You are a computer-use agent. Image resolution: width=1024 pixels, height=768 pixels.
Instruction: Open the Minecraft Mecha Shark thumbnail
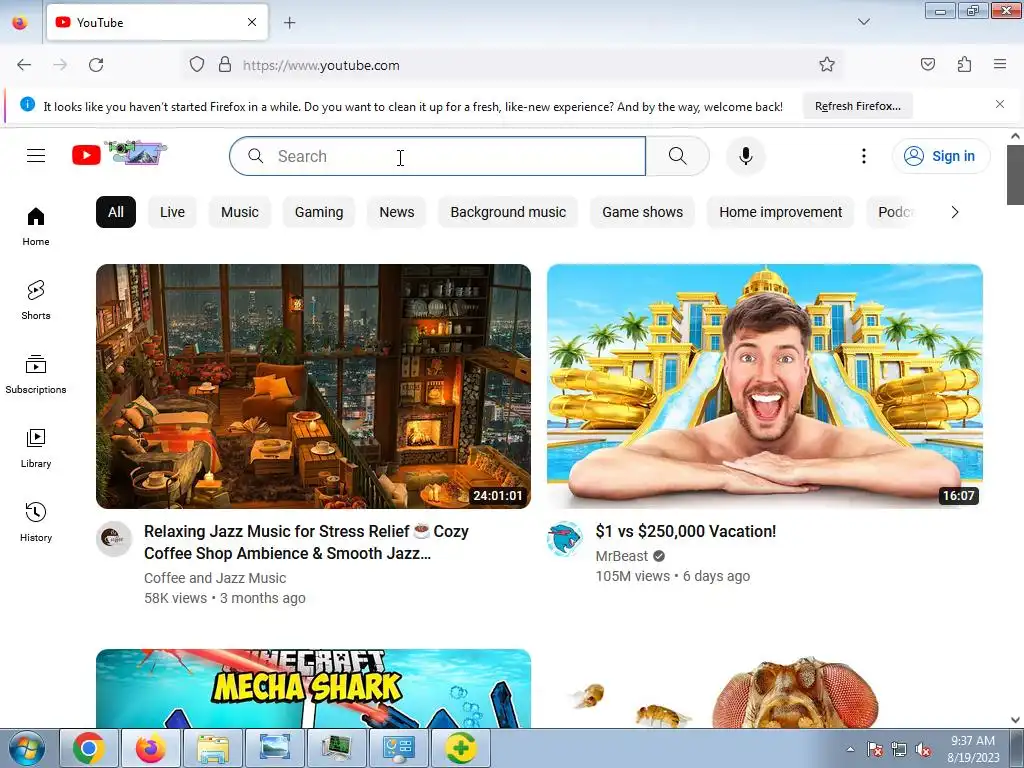coord(313,688)
